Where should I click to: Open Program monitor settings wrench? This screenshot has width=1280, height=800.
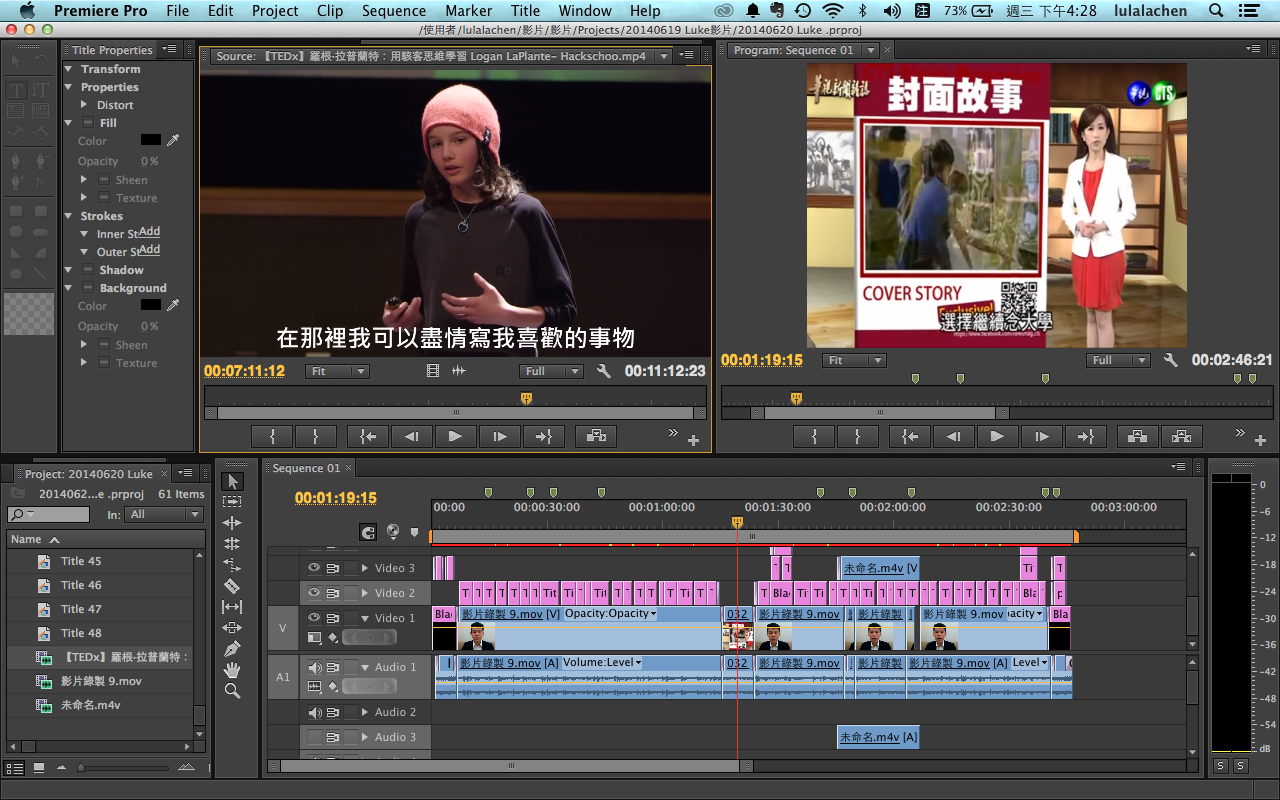(x=1171, y=360)
